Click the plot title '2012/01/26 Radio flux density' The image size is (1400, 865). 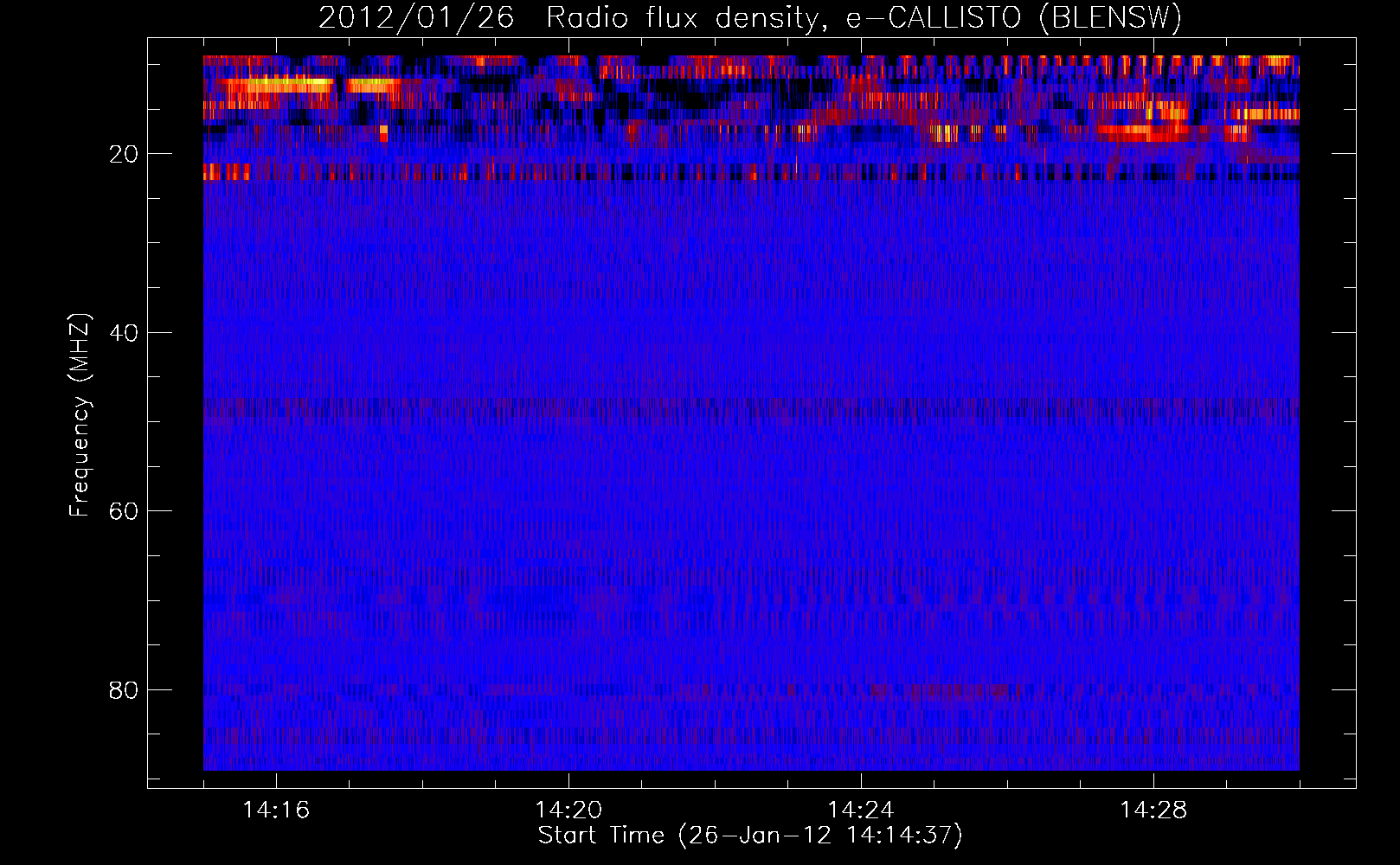click(750, 17)
